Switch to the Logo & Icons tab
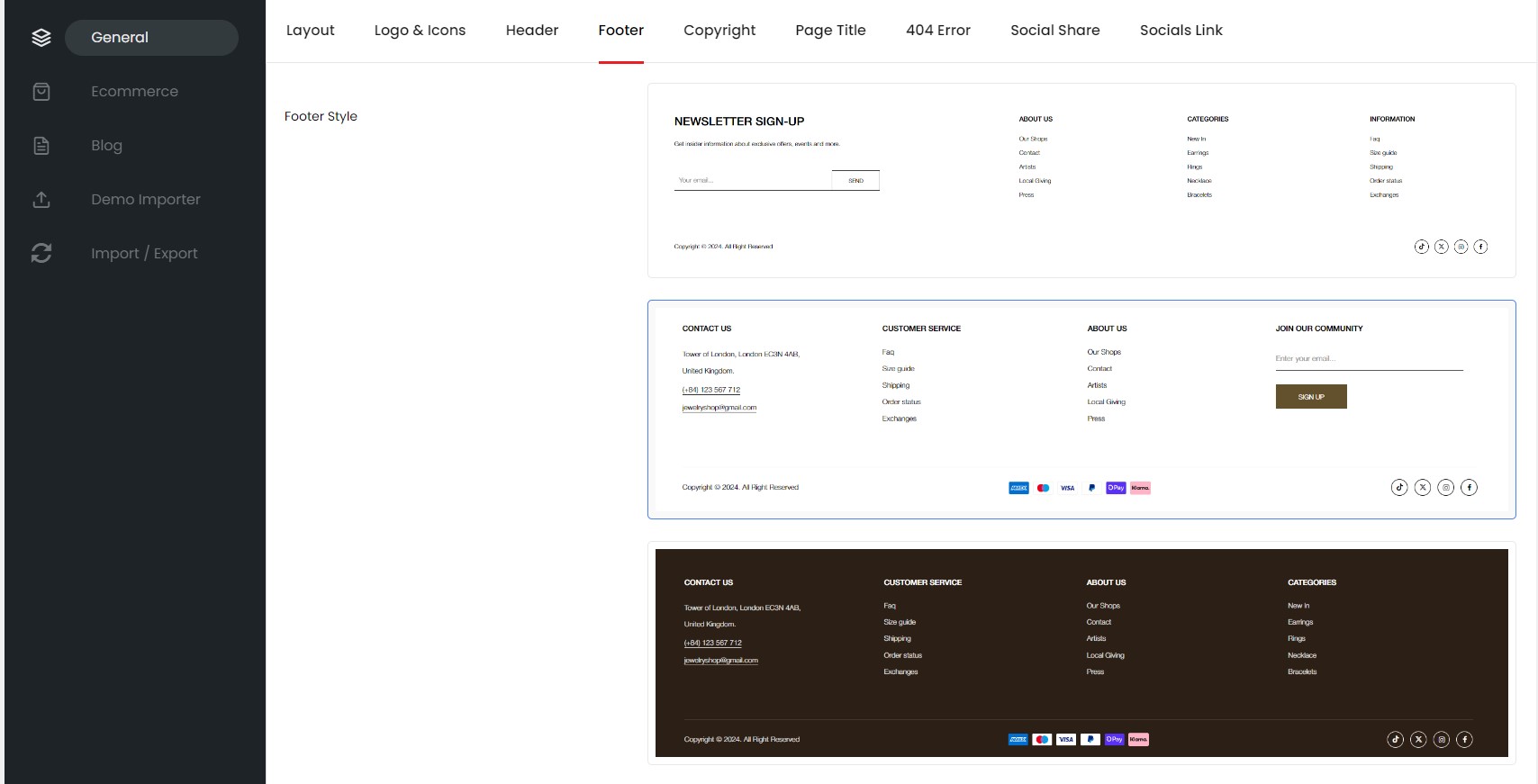 (420, 31)
